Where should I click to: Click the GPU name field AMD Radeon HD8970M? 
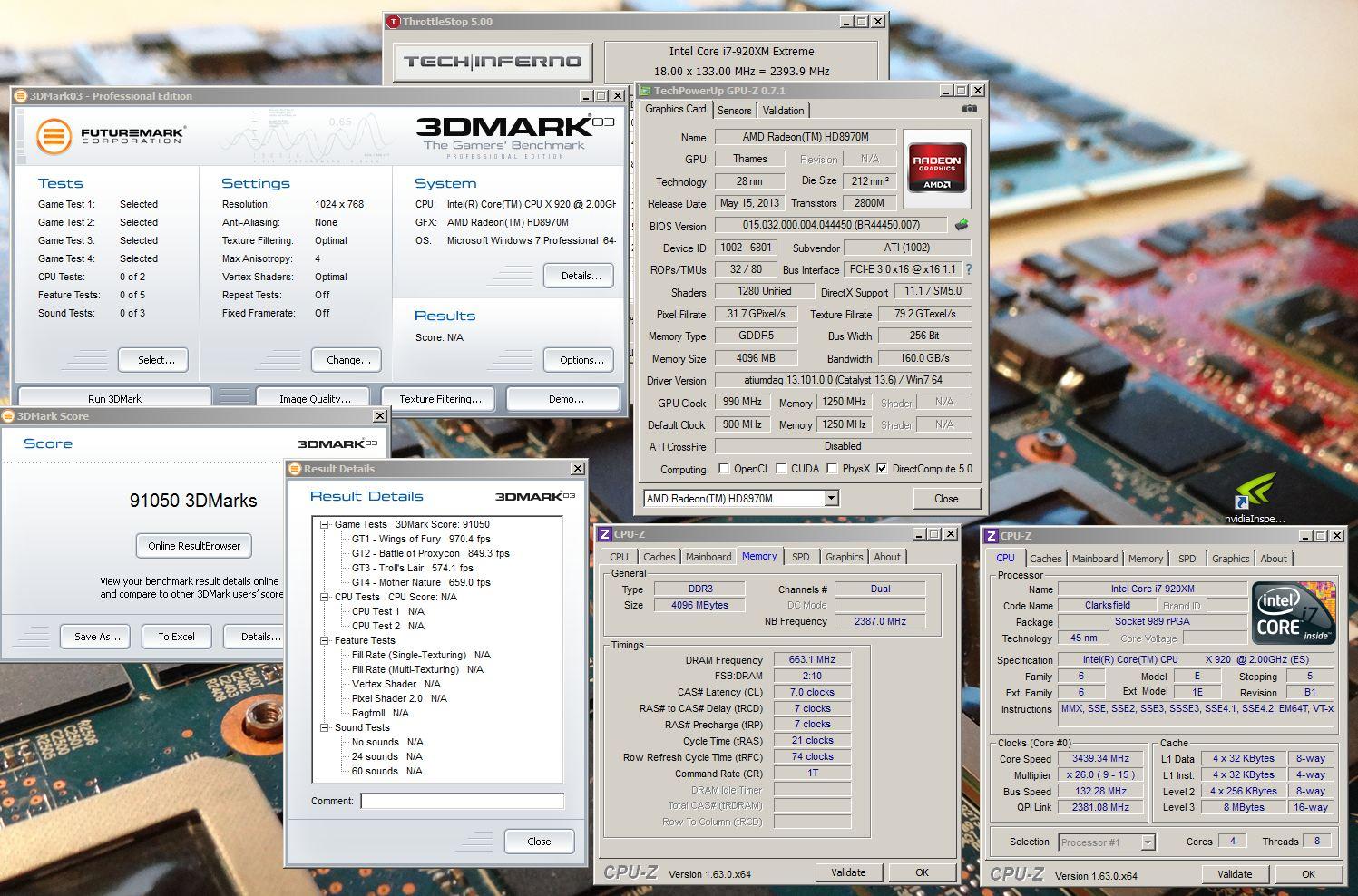tap(806, 137)
